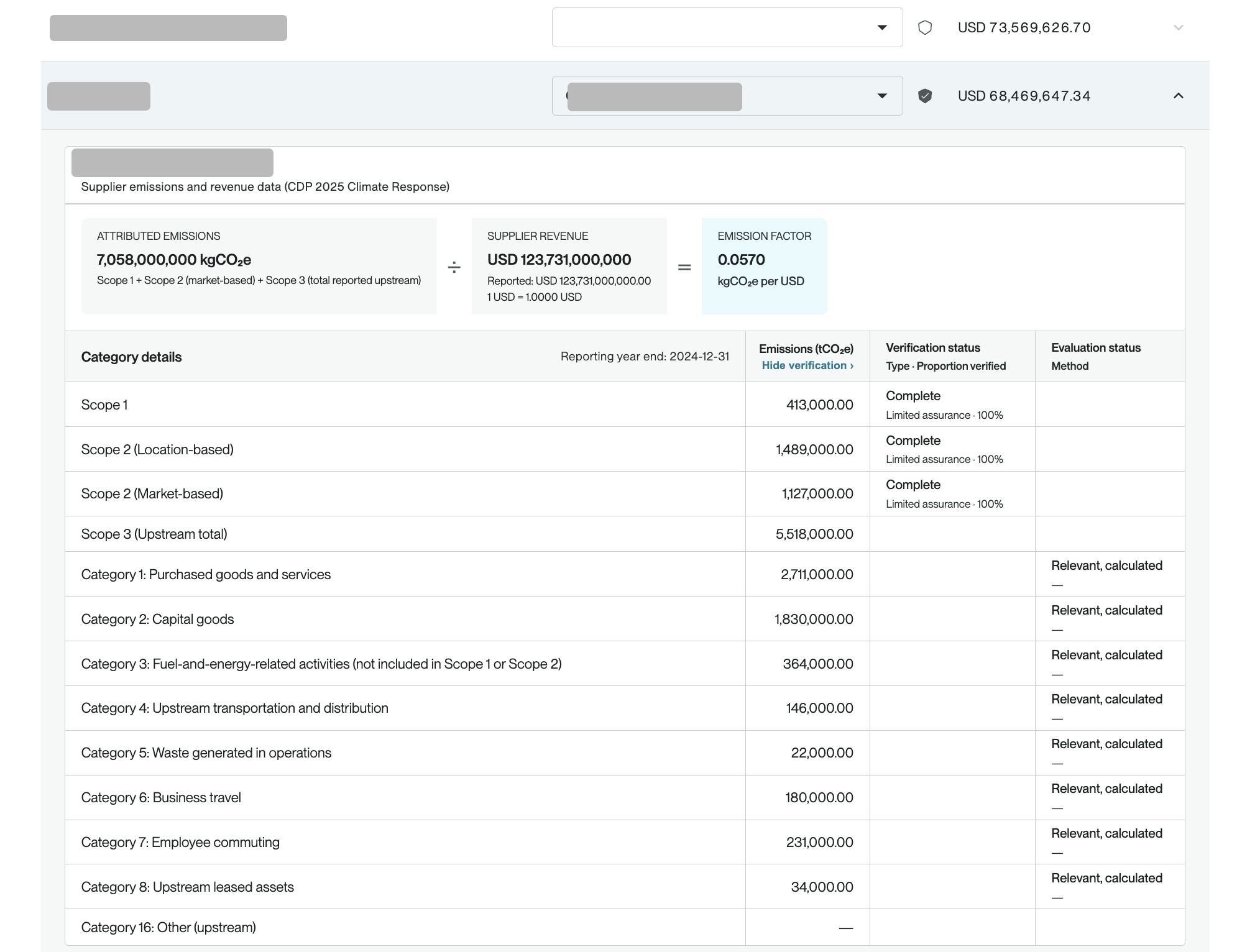The height and width of the screenshot is (952, 1237).
Task: Click the Supplier emissions and revenue data subtitle
Action: tap(265, 186)
